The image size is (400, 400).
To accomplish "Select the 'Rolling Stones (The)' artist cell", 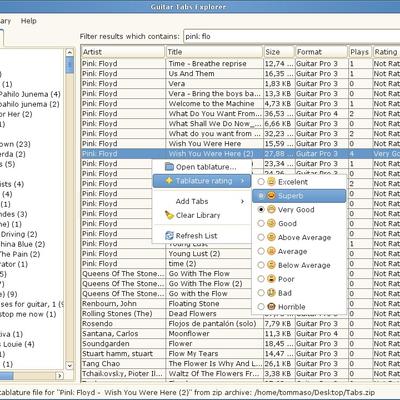I will click(x=123, y=314).
